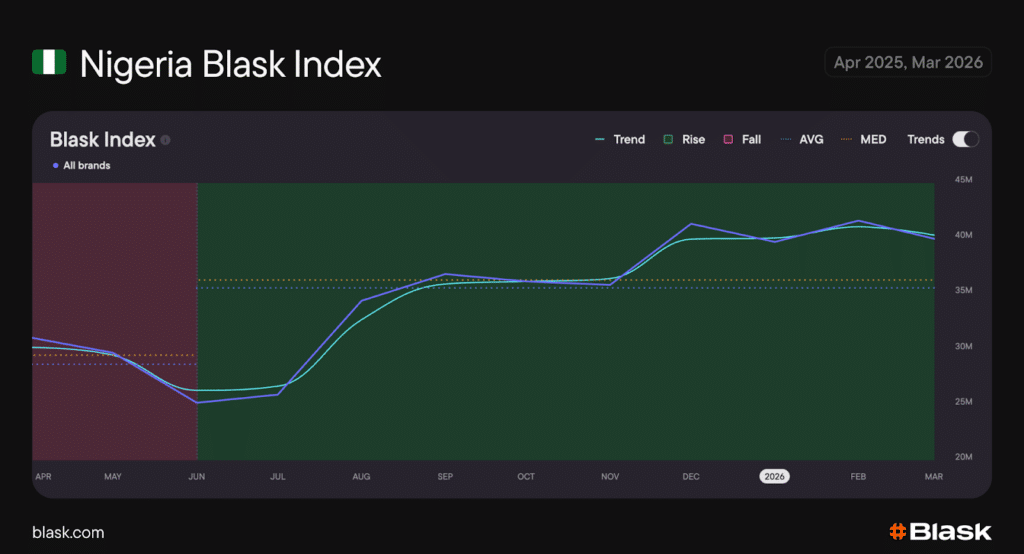Click the APR label on the axis
The width and height of the screenshot is (1024, 554).
(x=43, y=476)
